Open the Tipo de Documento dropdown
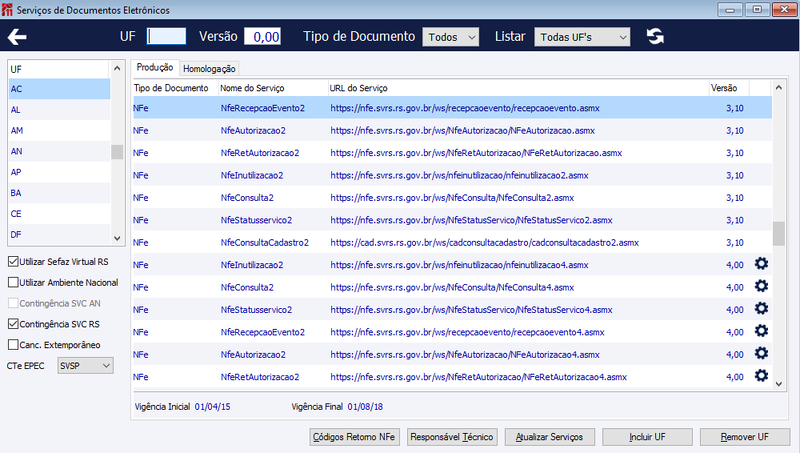 pos(451,37)
